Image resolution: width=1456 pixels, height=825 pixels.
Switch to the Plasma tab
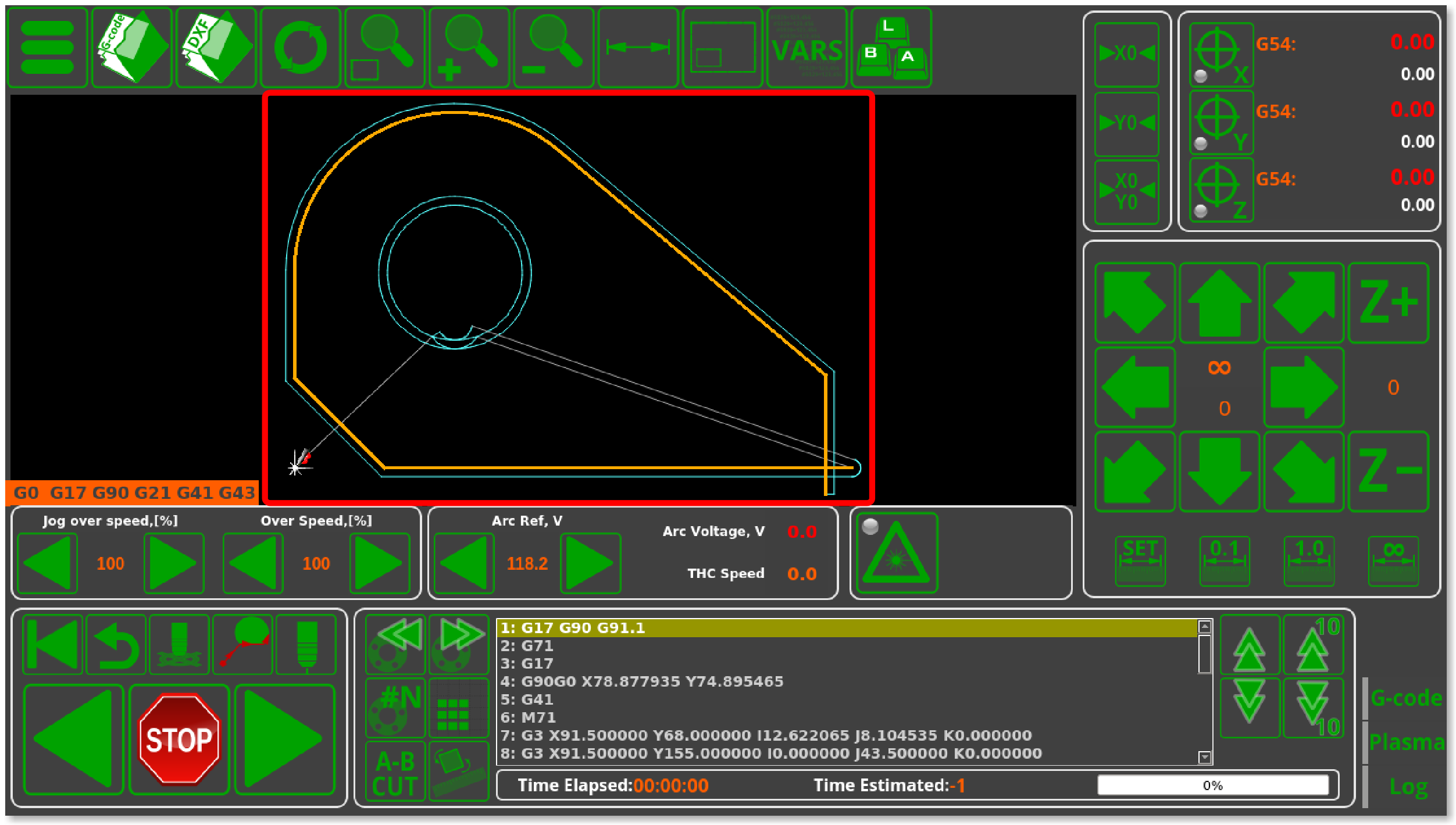1406,742
